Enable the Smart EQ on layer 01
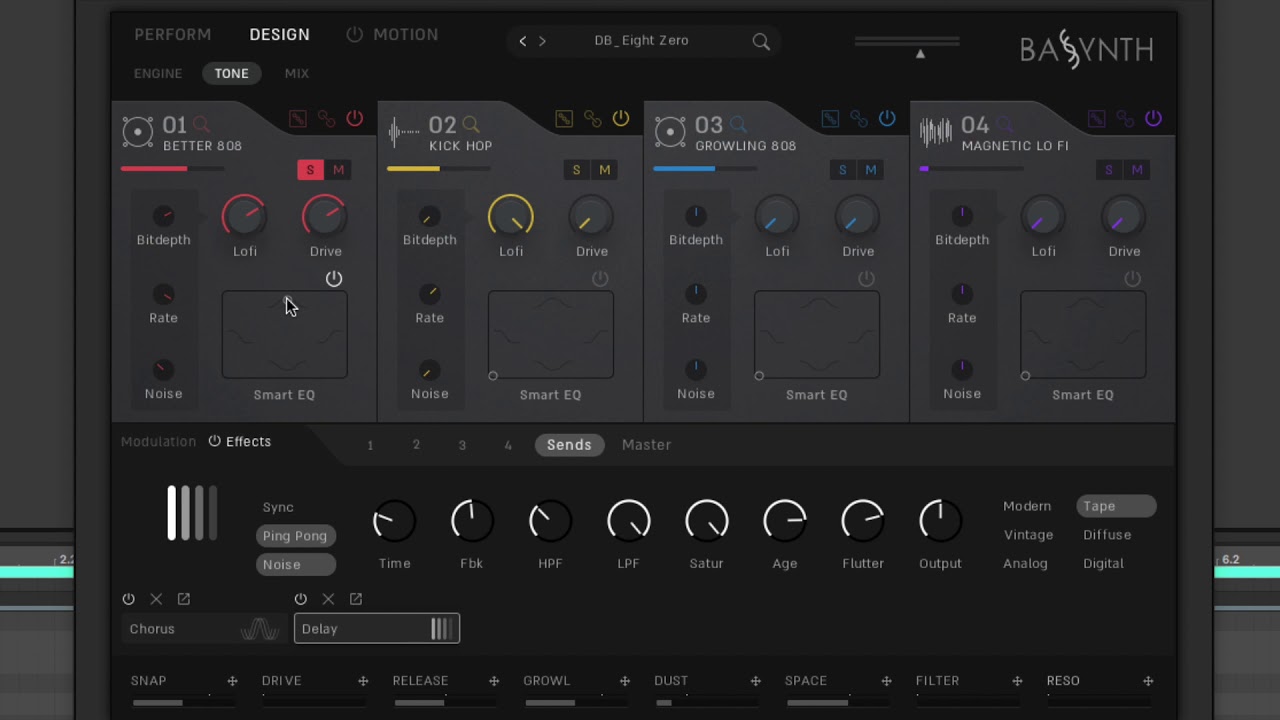This screenshot has width=1280, height=720. click(334, 279)
